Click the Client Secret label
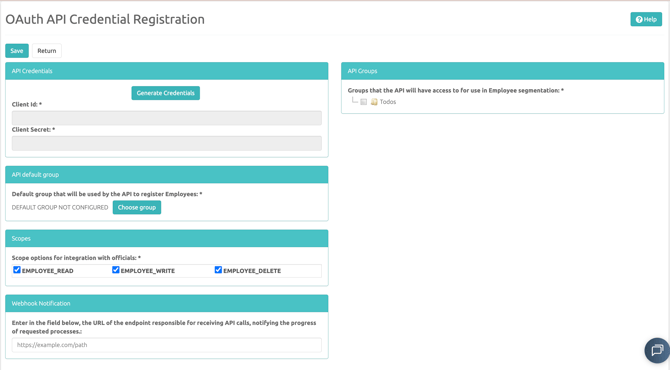Screen dimensions: 670x370 coord(33,129)
